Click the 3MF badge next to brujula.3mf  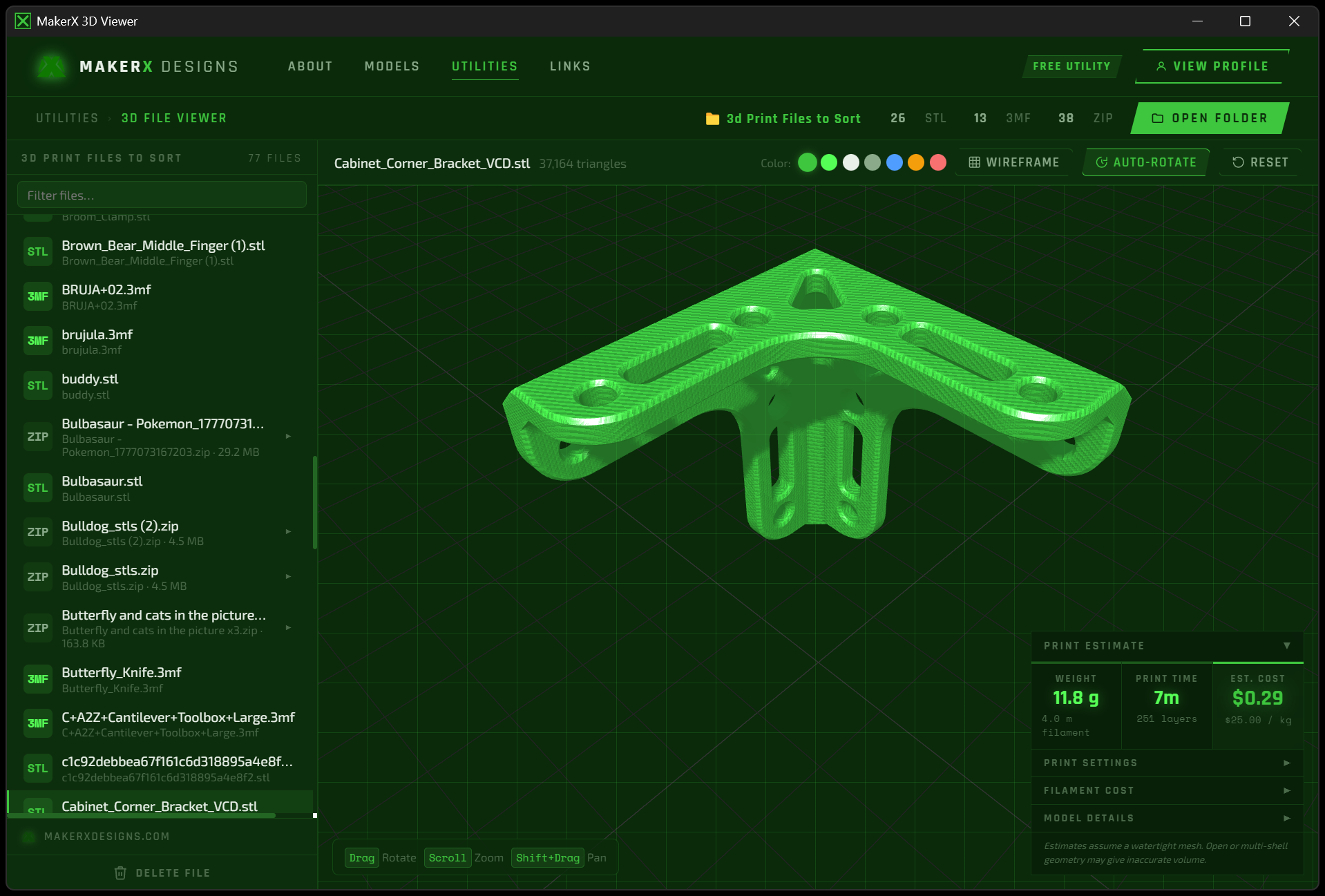pyautogui.click(x=38, y=341)
